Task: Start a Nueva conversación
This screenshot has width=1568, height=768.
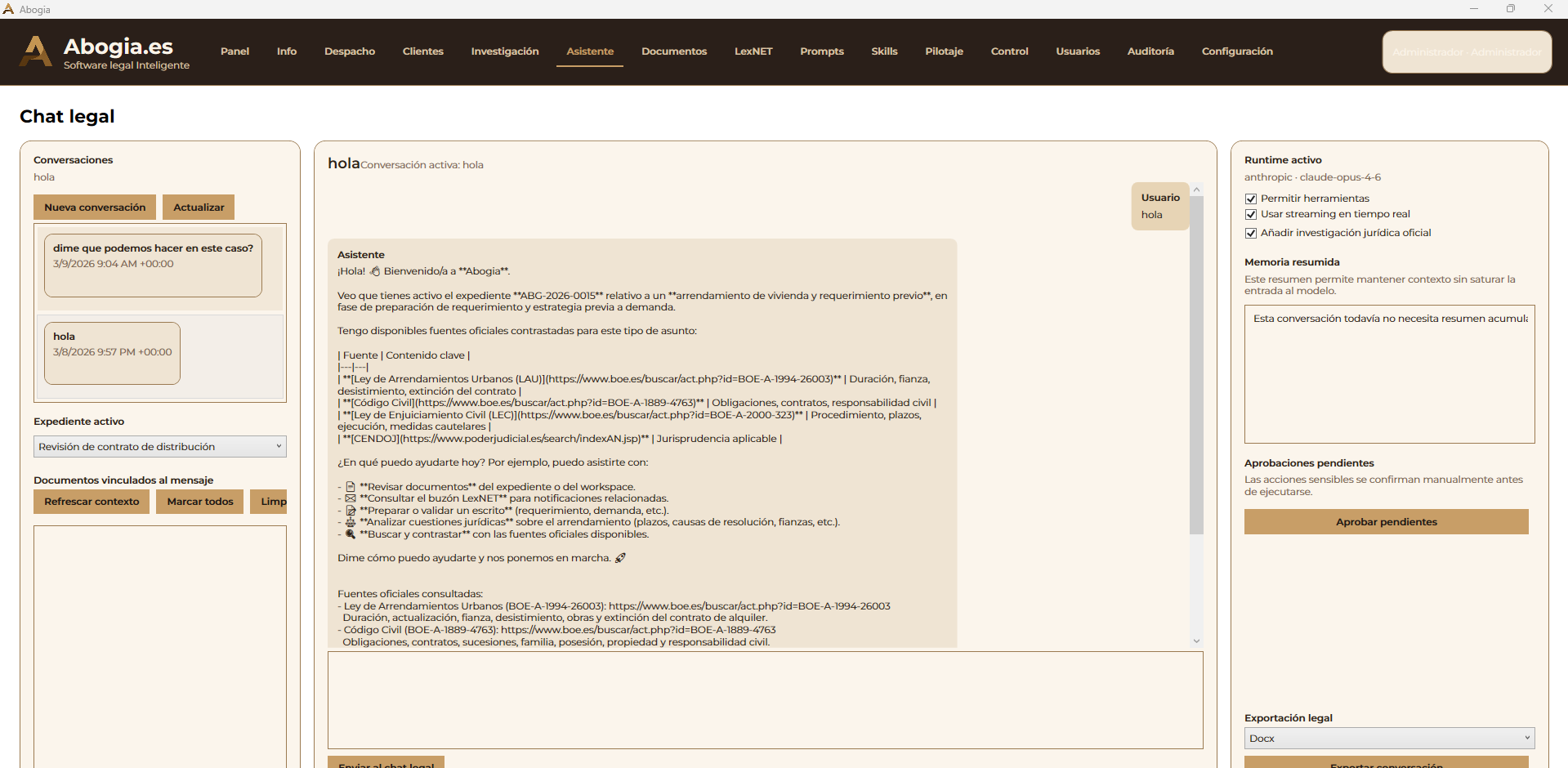Action: 95,208
